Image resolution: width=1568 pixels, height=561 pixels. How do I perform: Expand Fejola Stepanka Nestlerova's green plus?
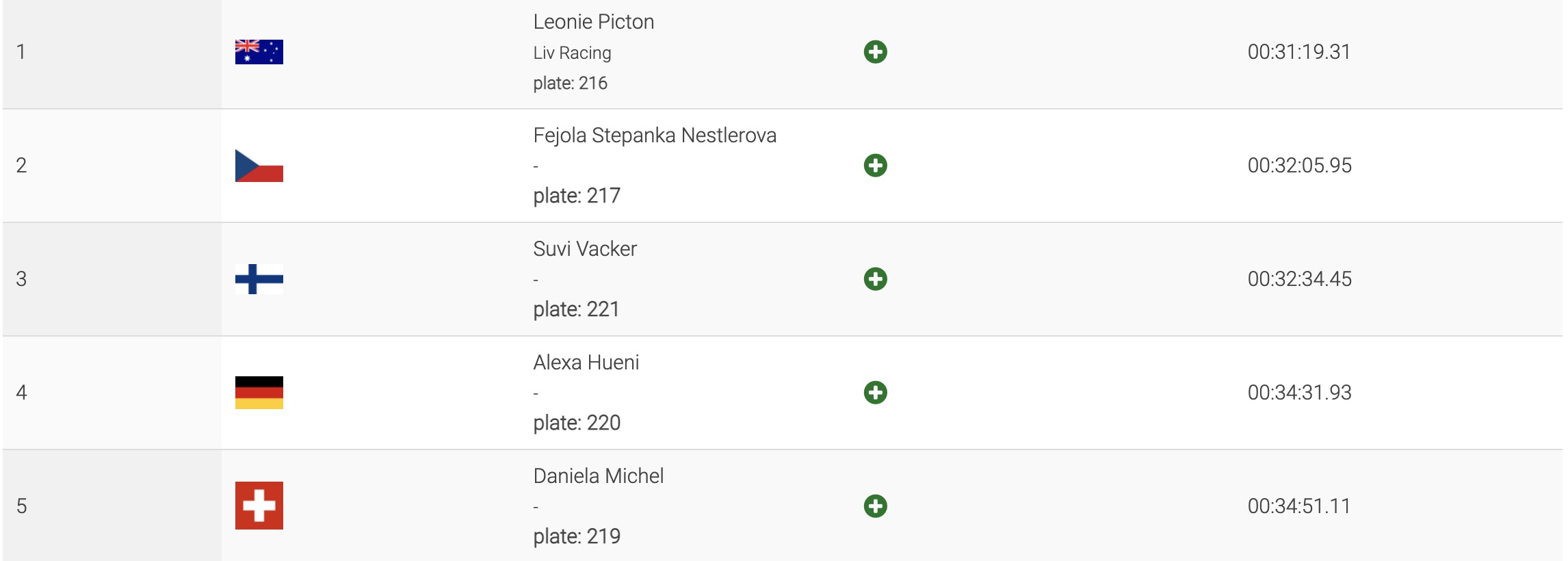click(875, 166)
